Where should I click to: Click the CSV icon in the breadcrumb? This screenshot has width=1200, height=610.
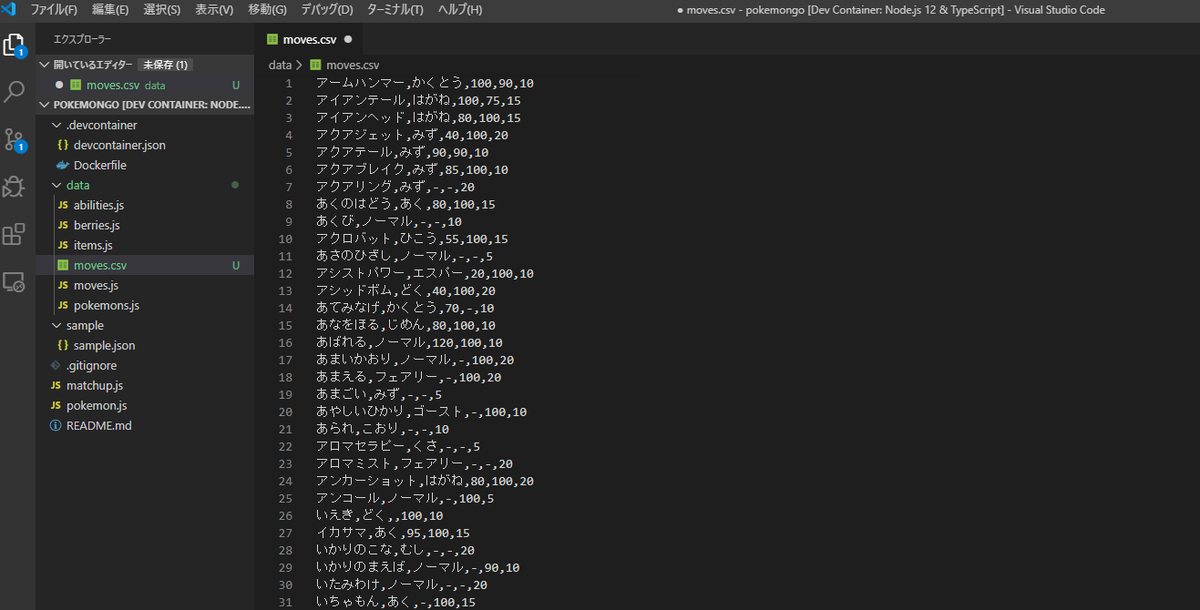coord(318,65)
